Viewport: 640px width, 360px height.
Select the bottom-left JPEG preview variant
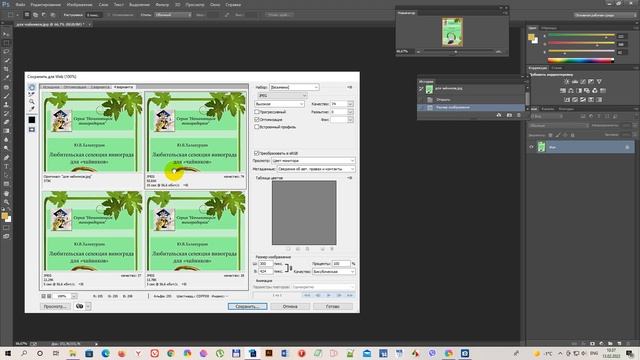click(93, 240)
